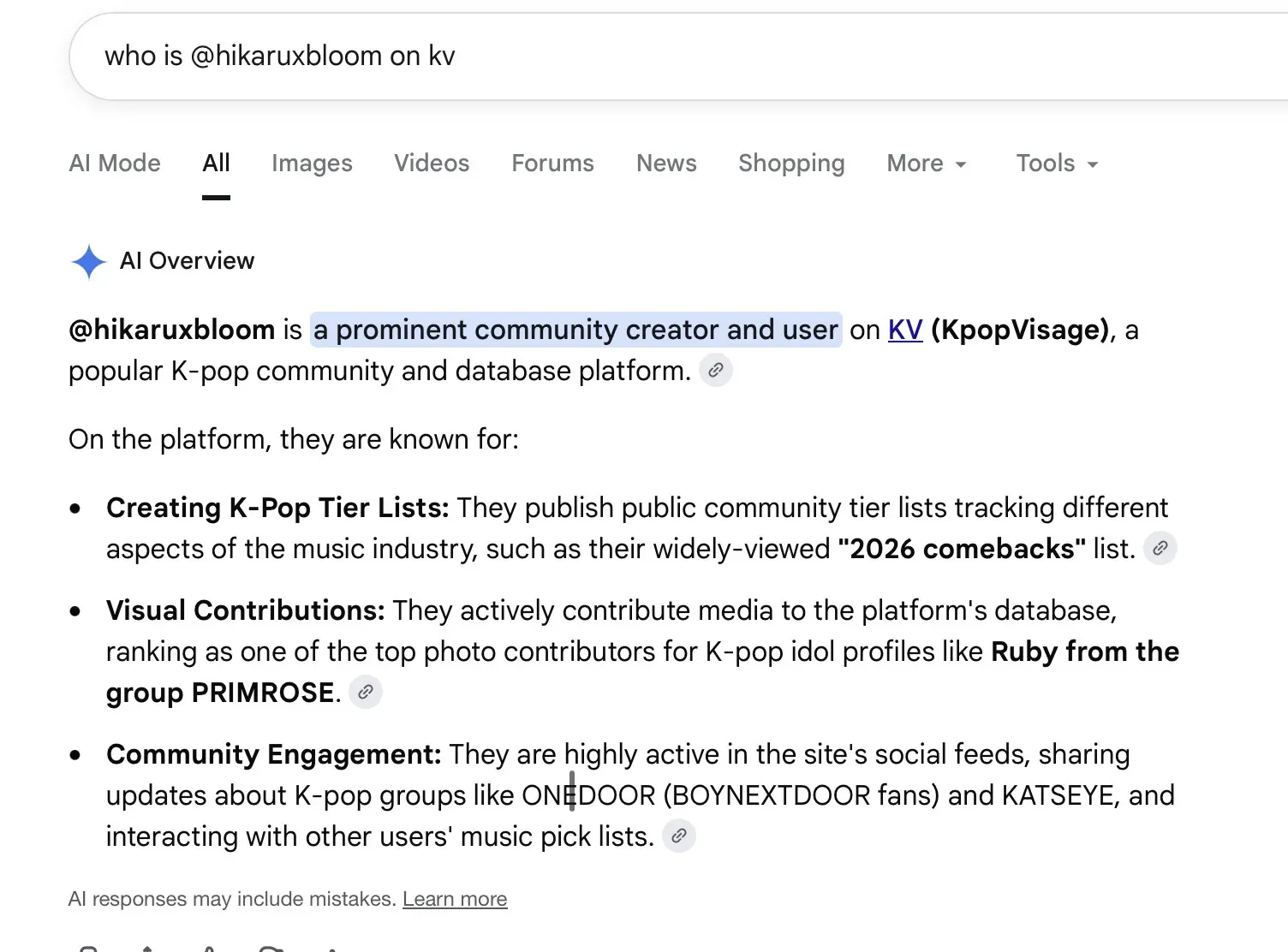The height and width of the screenshot is (952, 1288).
Task: Click the 'AI Overview' label
Action: (x=187, y=261)
